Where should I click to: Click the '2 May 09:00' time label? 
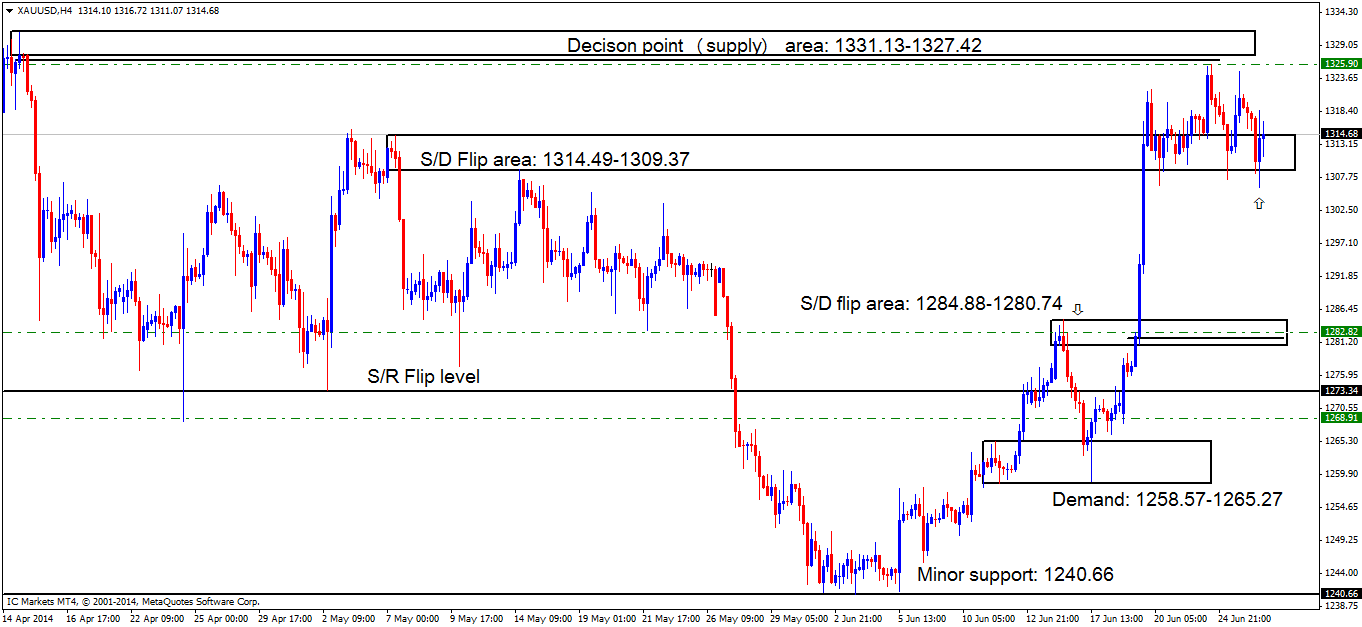[348, 619]
